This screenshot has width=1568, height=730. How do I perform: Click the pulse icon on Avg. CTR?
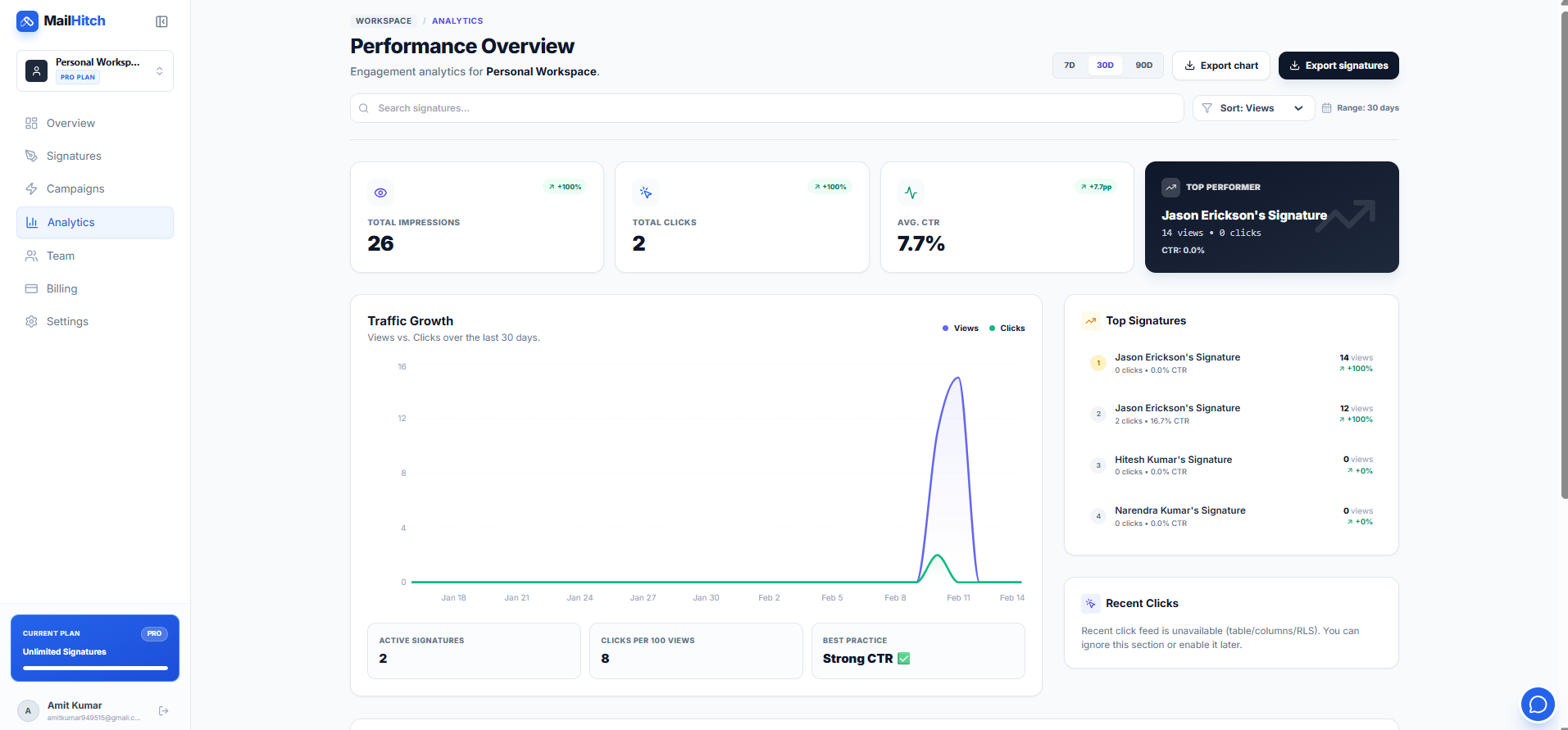pos(911,193)
